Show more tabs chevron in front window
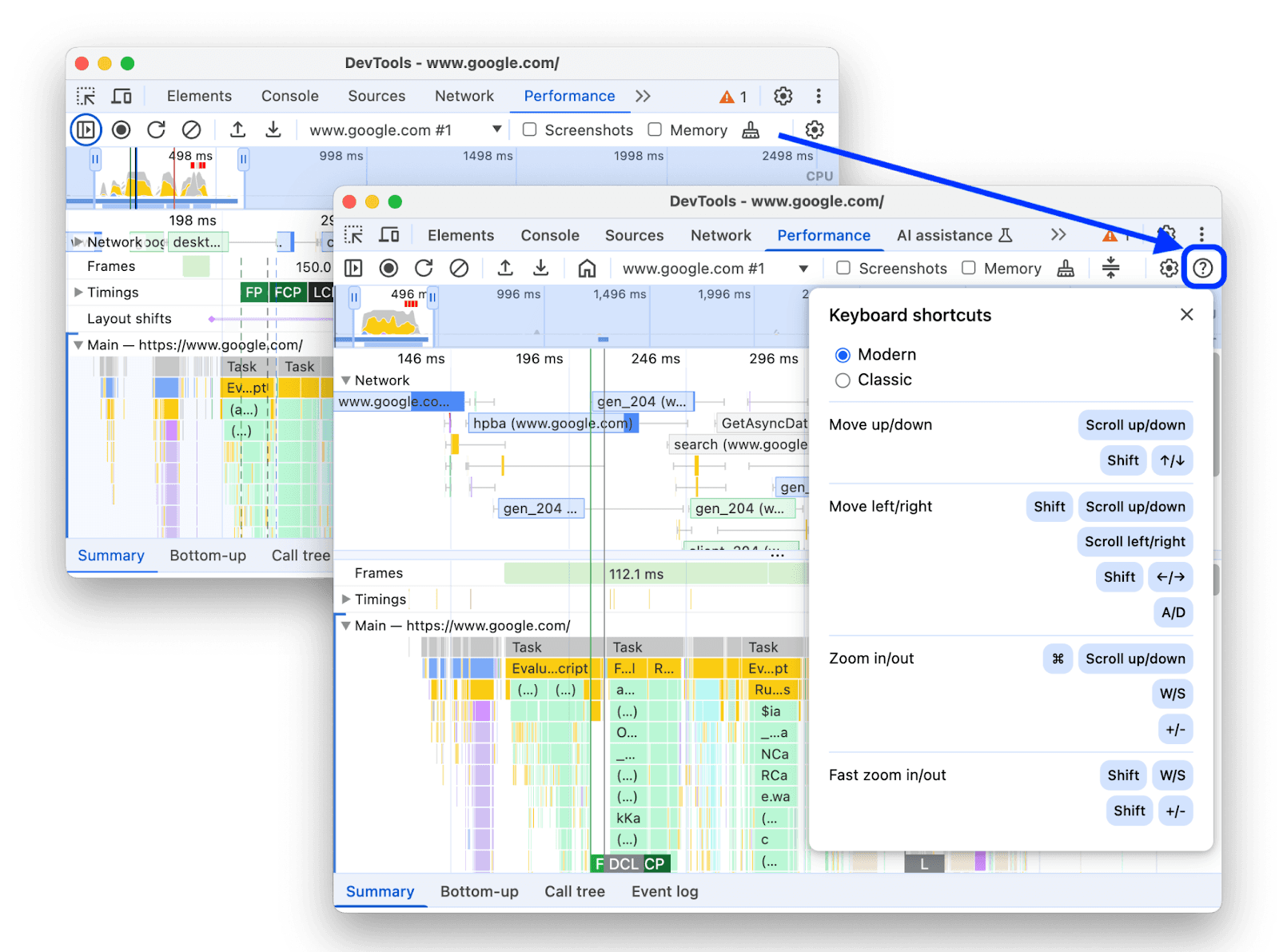 pyautogui.click(x=1058, y=234)
